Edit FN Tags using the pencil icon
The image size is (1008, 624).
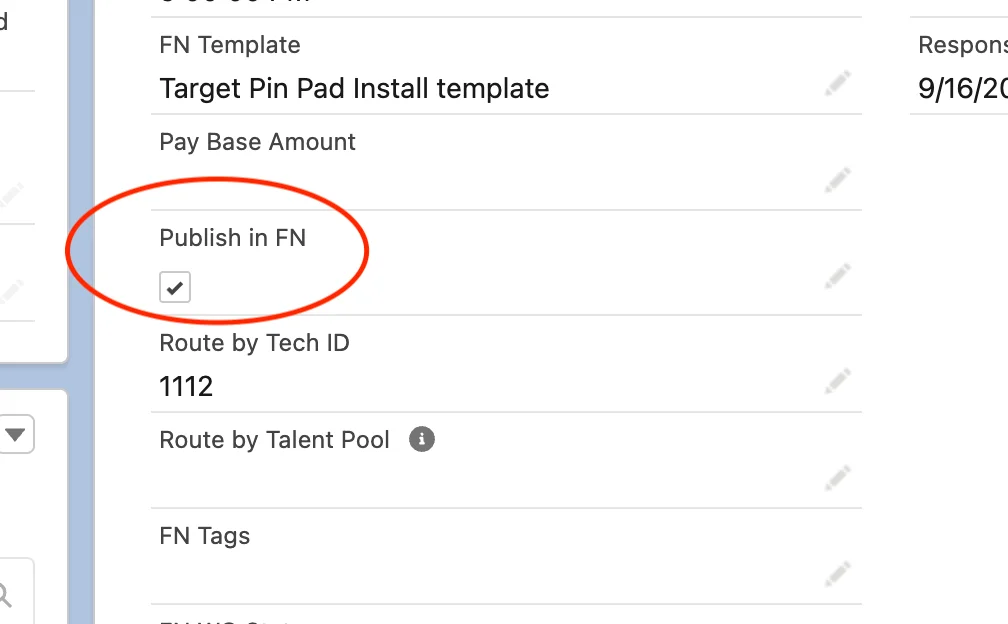click(837, 574)
